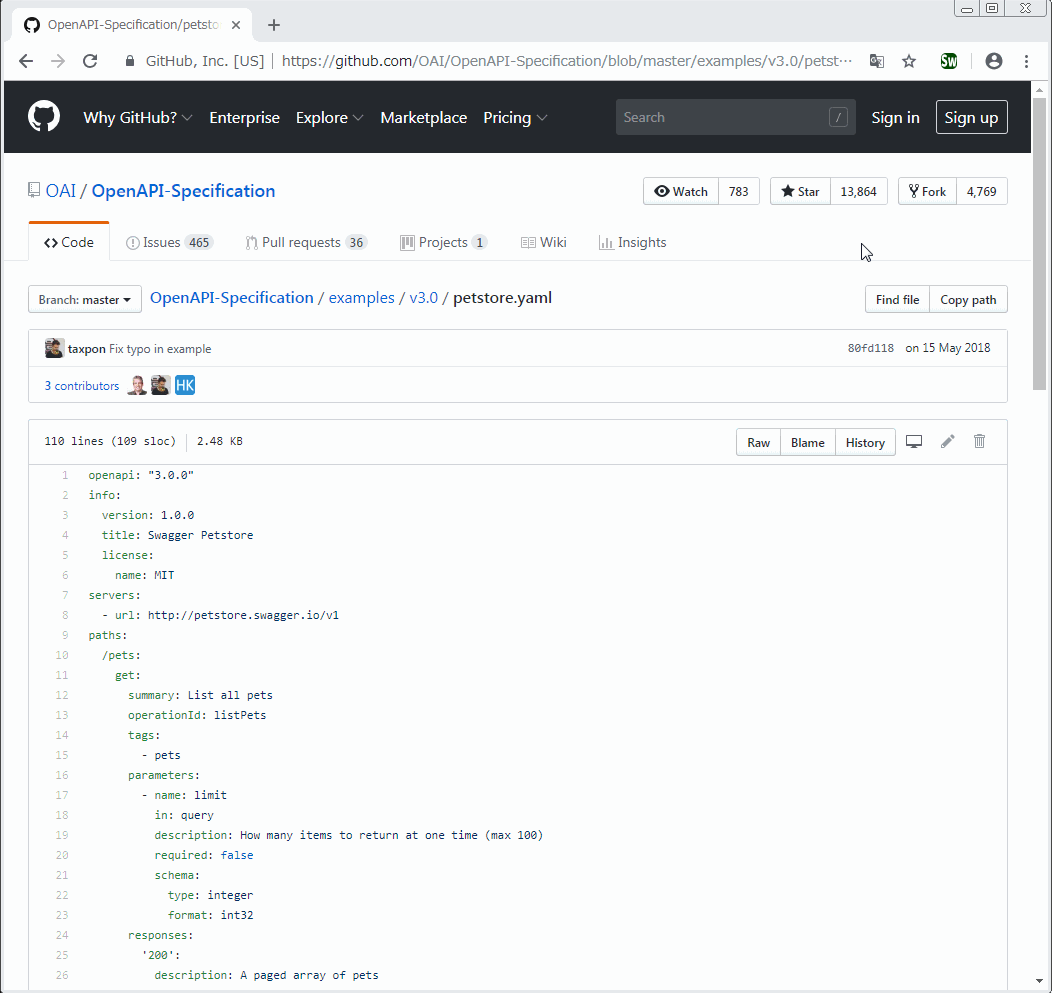
Task: View Raw file
Action: click(x=758, y=442)
